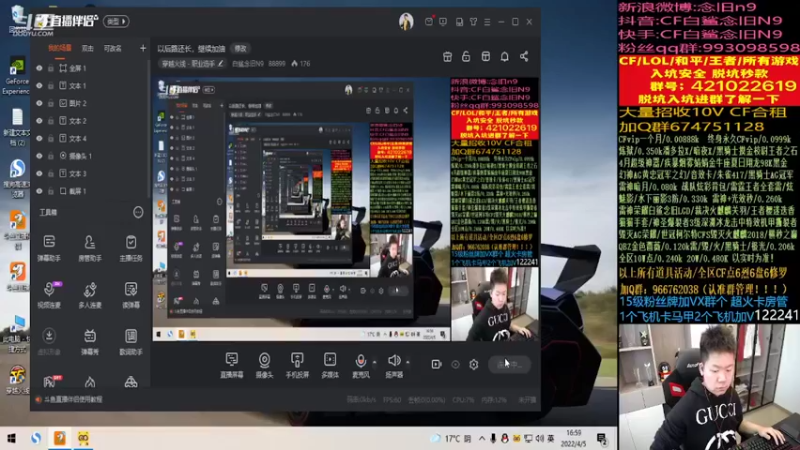This screenshot has width=800, height=450.
Task: Add a 手机投屏 phone mirroring source
Action: [297, 365]
